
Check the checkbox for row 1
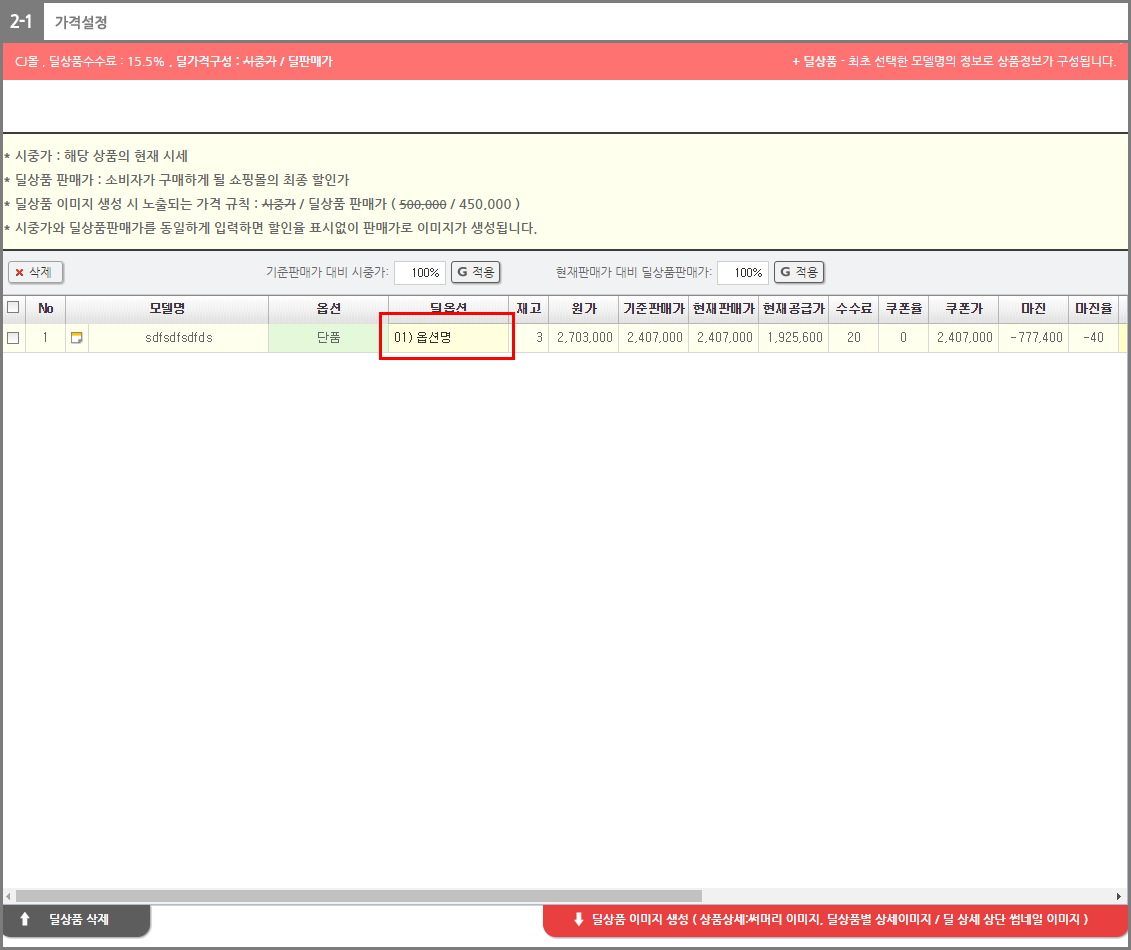pyautogui.click(x=13, y=338)
